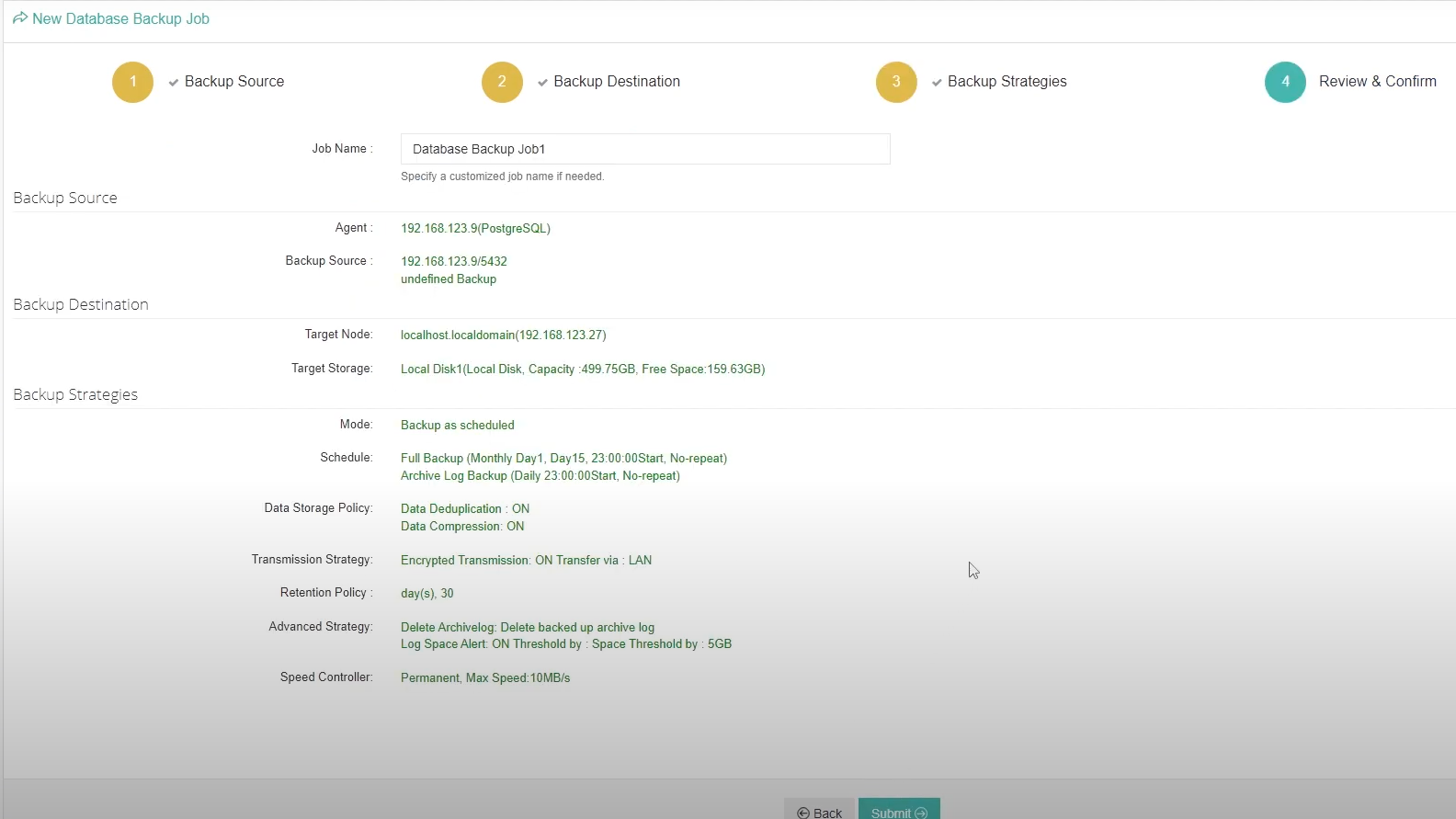Screen dimensions: 1456x819
Task: Go to the Backup Strategies step
Action: 1007,82
